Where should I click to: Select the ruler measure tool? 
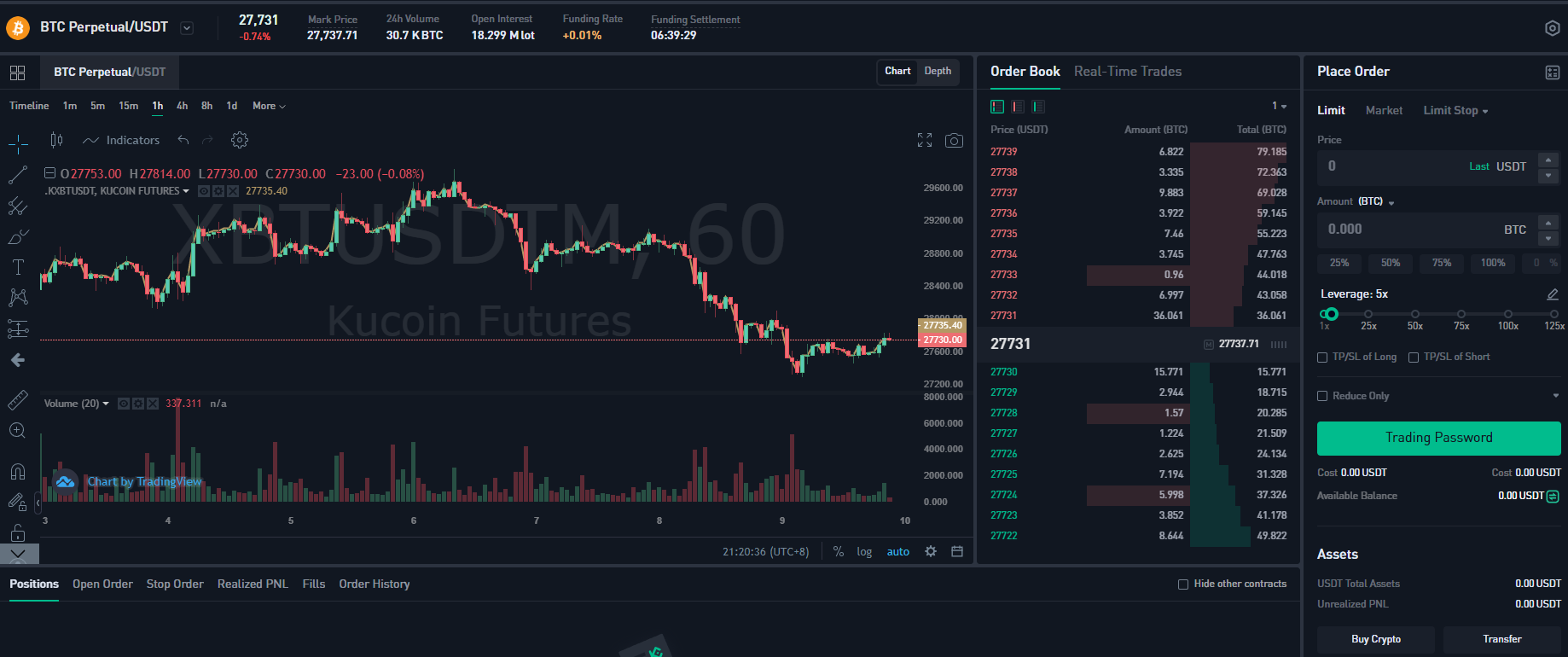tap(18, 399)
